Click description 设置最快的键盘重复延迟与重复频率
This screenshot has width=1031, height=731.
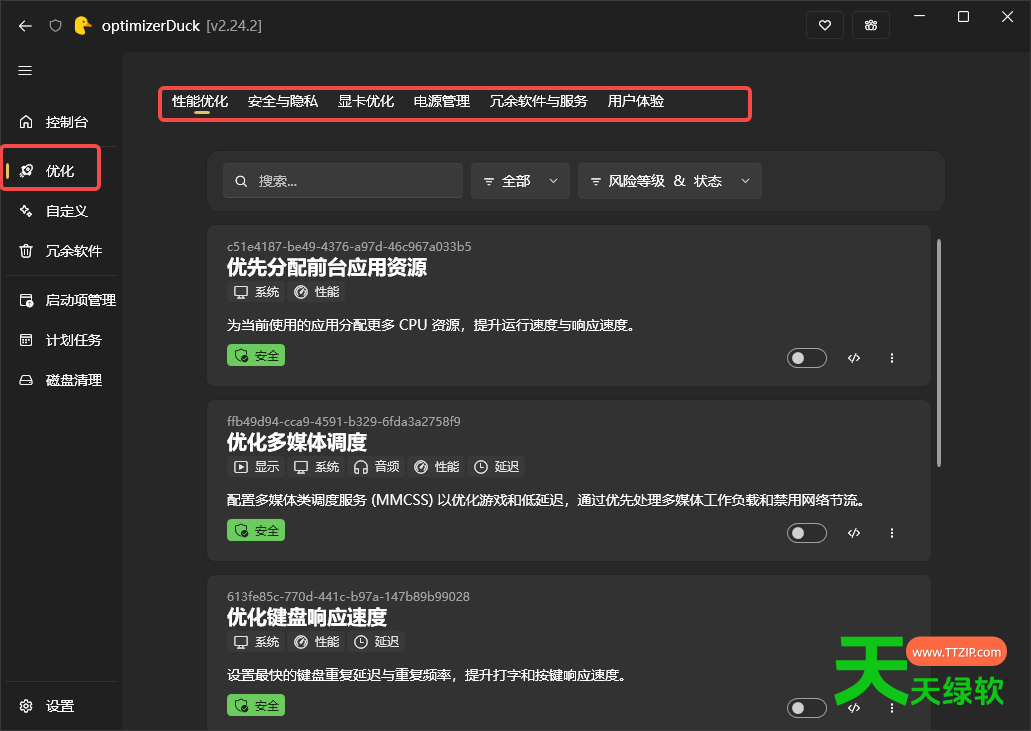pos(426,675)
